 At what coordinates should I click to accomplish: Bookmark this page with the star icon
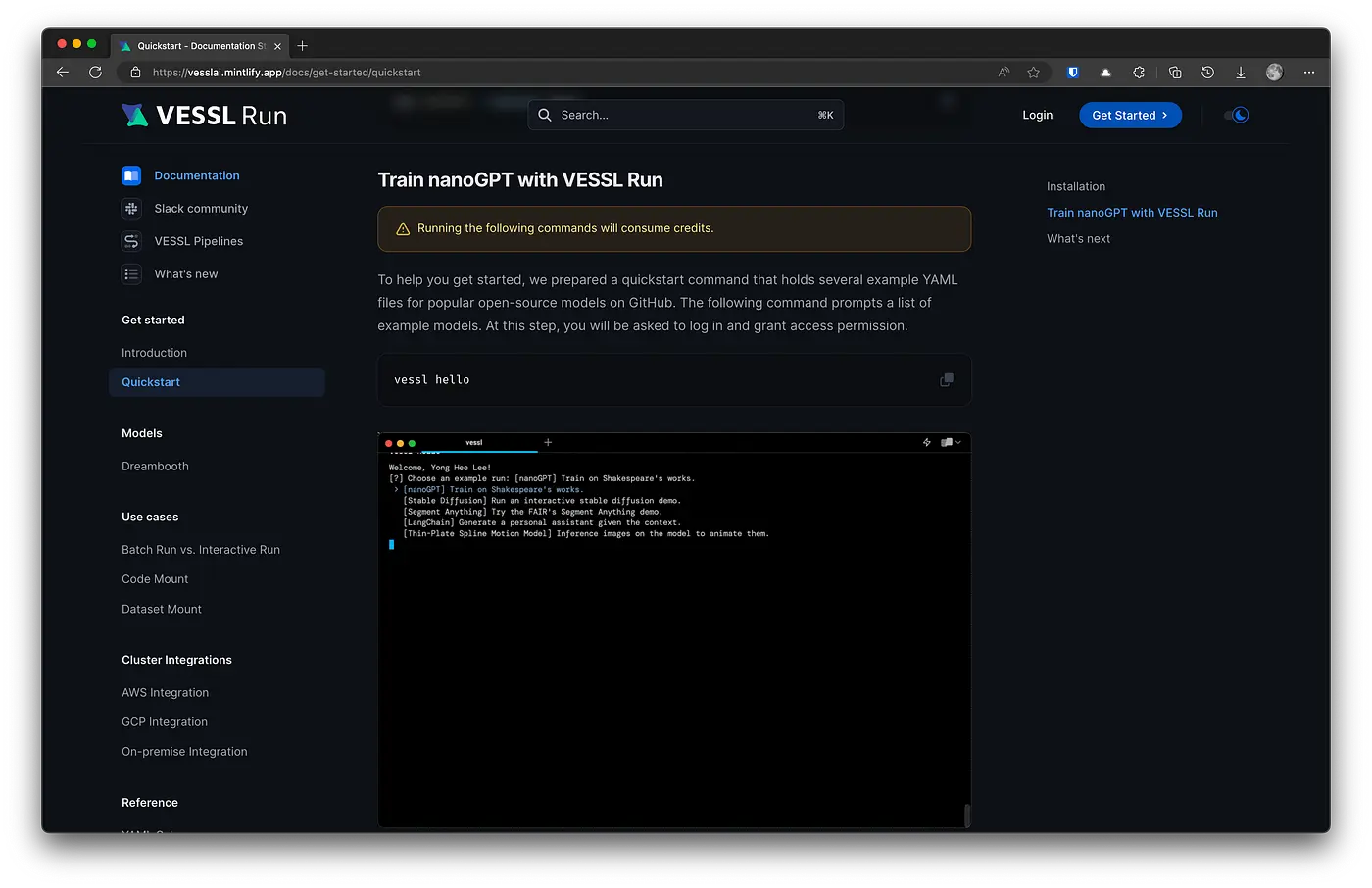pyautogui.click(x=1033, y=73)
